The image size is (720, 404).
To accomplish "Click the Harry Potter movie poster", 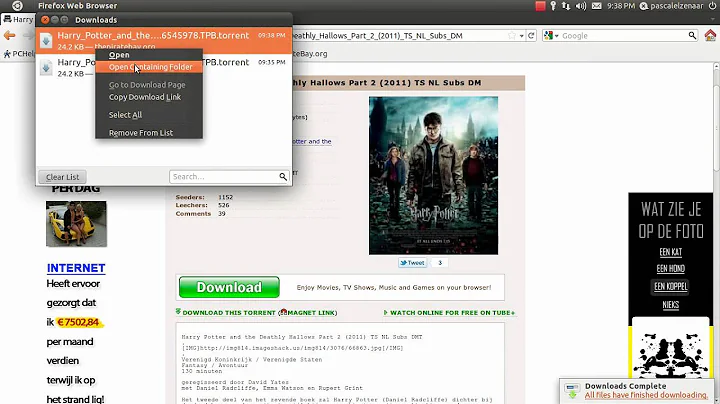I will pos(433,175).
